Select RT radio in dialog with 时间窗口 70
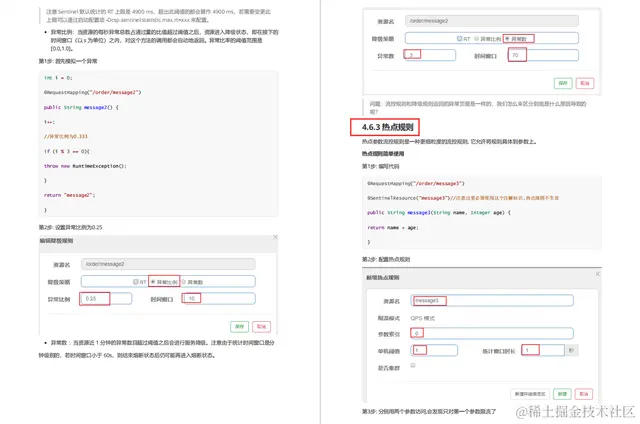This screenshot has width=640, height=424. 459,39
